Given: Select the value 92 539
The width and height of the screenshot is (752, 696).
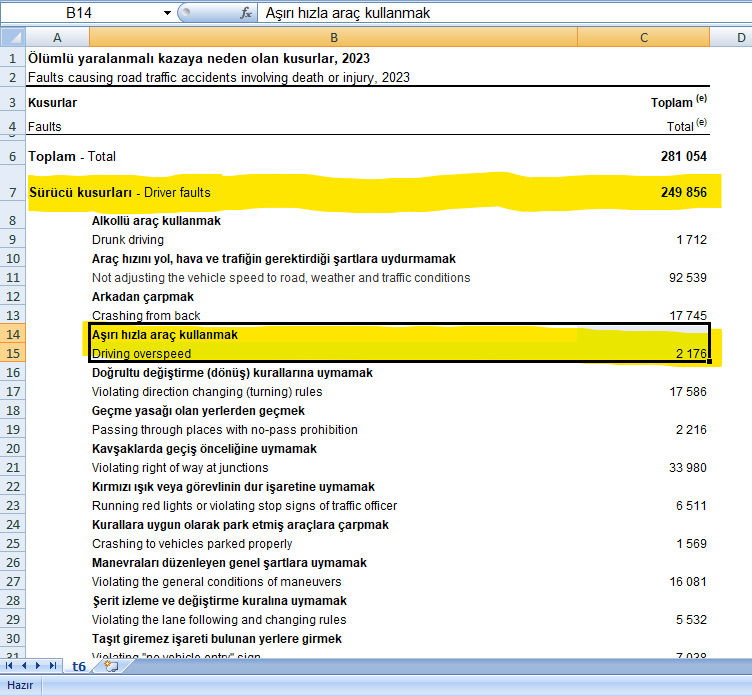Looking at the screenshot, I should (x=687, y=278).
